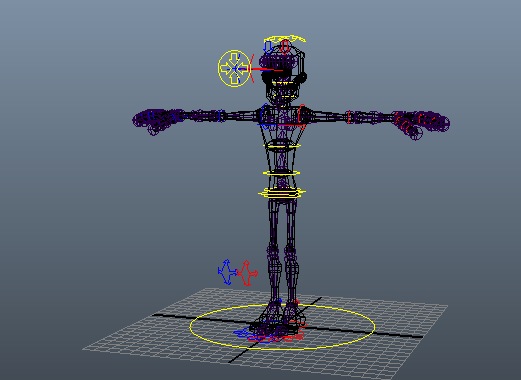The image size is (521, 380).
Task: Select the blue arrow control on top of head
Action: pyautogui.click(x=268, y=47)
